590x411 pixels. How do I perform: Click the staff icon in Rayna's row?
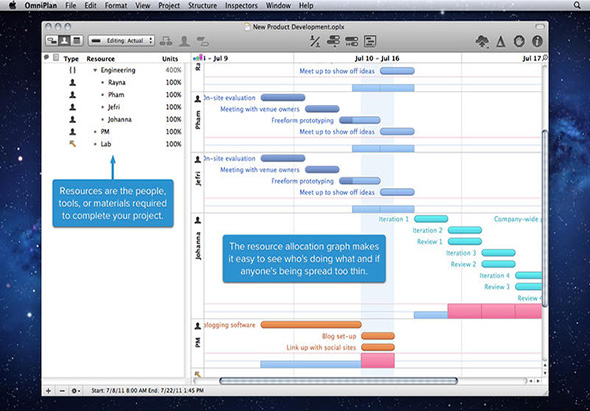point(73,82)
